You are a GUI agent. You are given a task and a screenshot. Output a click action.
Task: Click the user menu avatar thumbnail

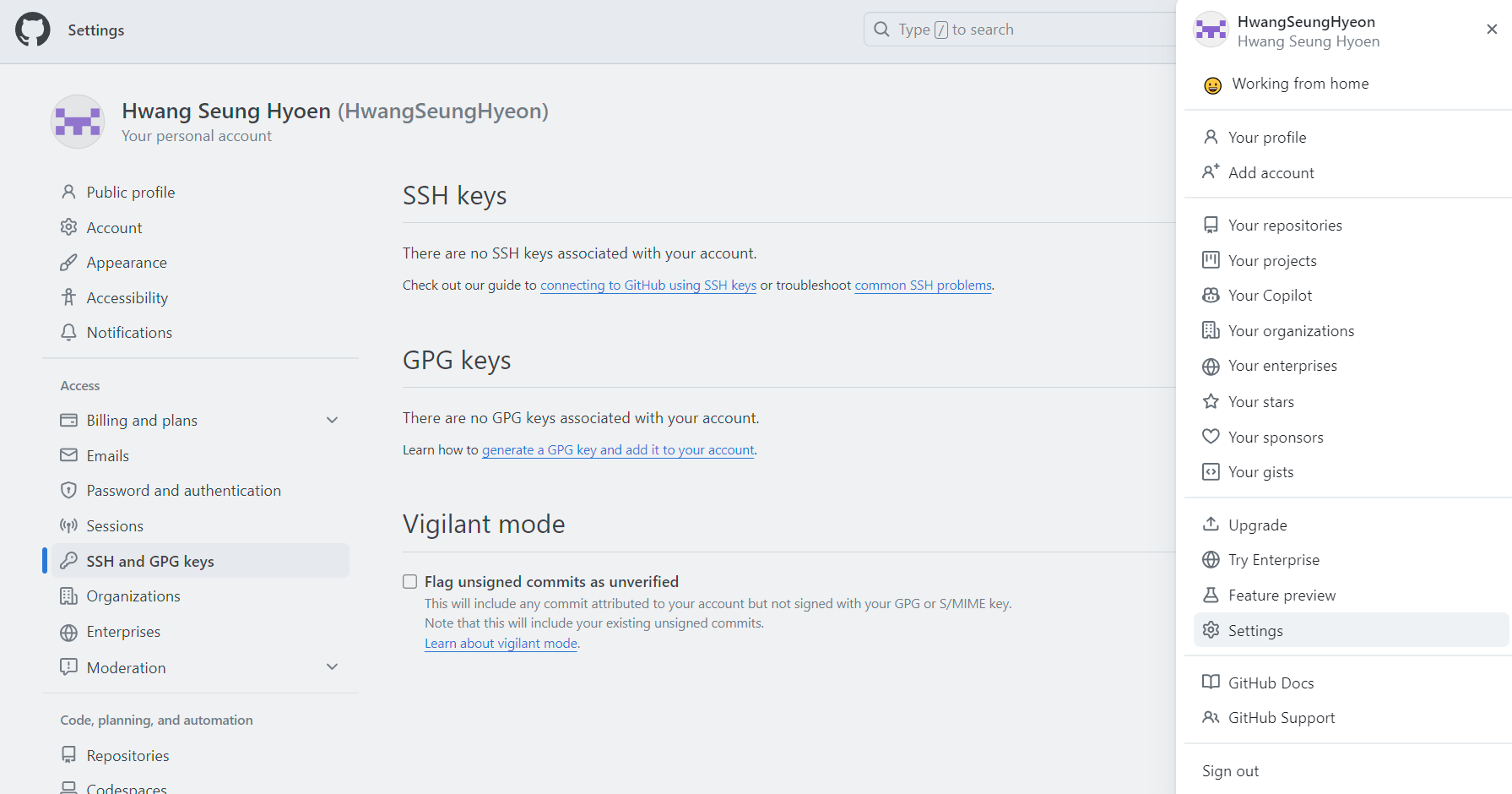point(1211,30)
